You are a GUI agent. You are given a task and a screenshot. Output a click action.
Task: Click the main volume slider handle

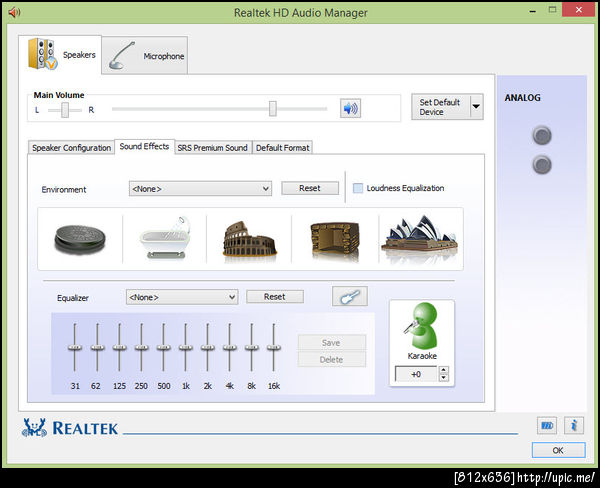click(272, 109)
